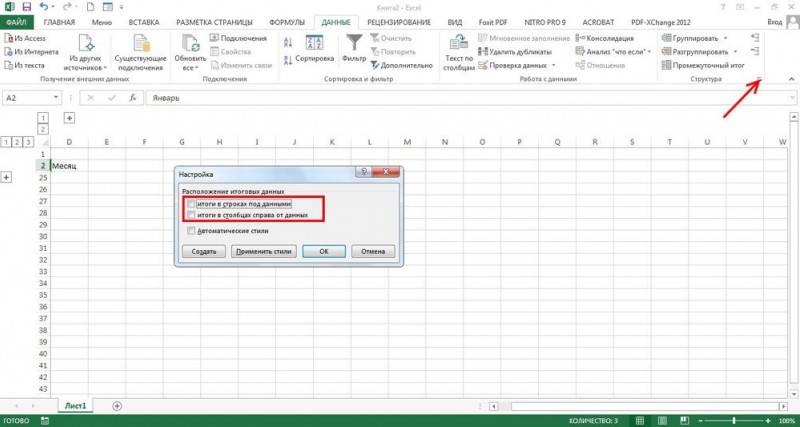800x427 pixels.
Task: Click the zoom slider handle
Action: point(735,421)
